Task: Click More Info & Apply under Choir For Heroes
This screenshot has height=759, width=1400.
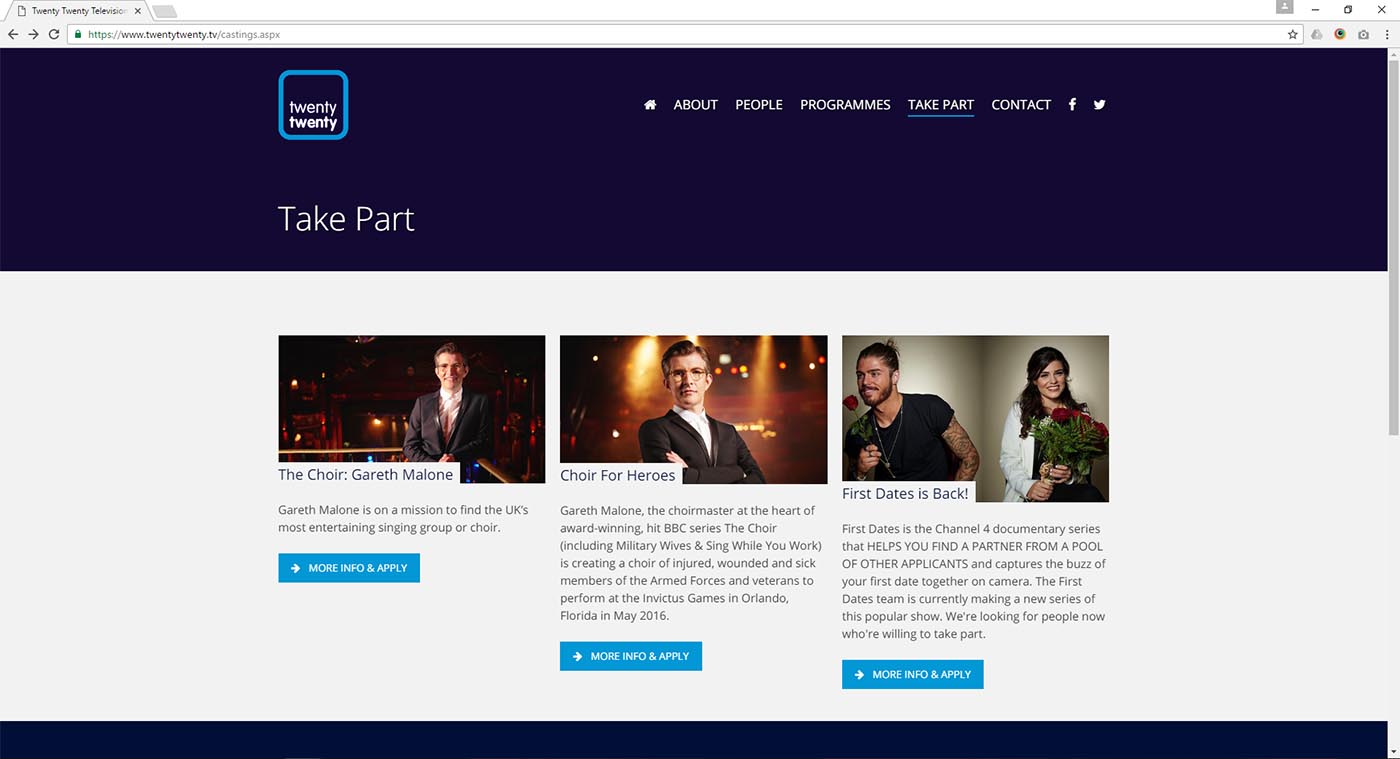Action: coord(631,656)
